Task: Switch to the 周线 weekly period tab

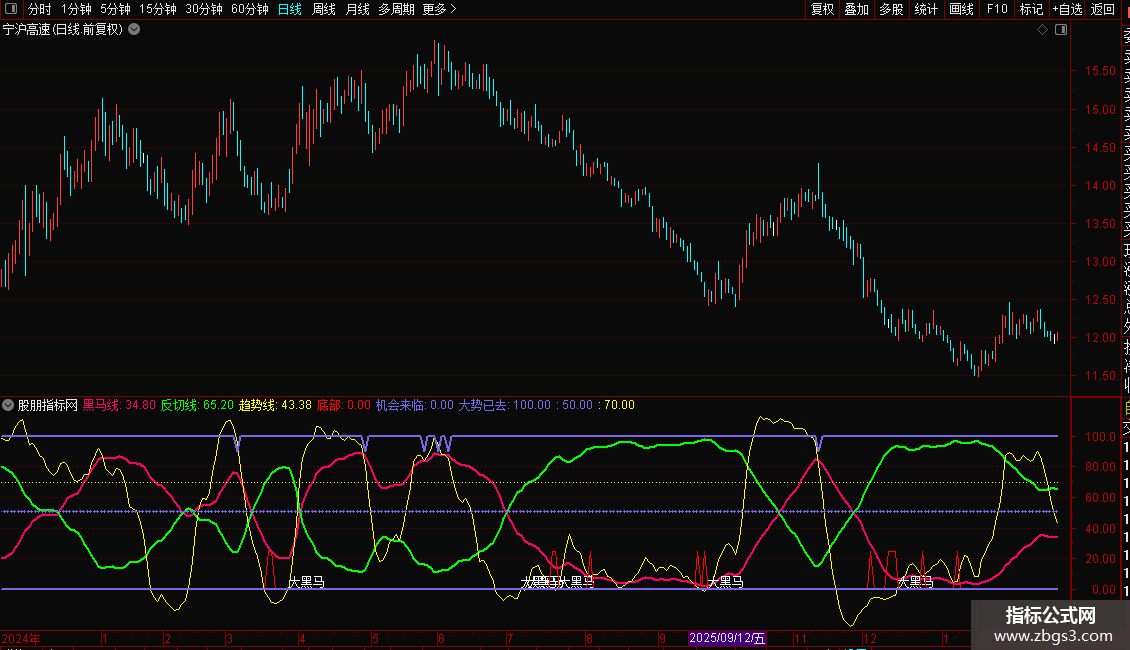Action: [x=324, y=10]
